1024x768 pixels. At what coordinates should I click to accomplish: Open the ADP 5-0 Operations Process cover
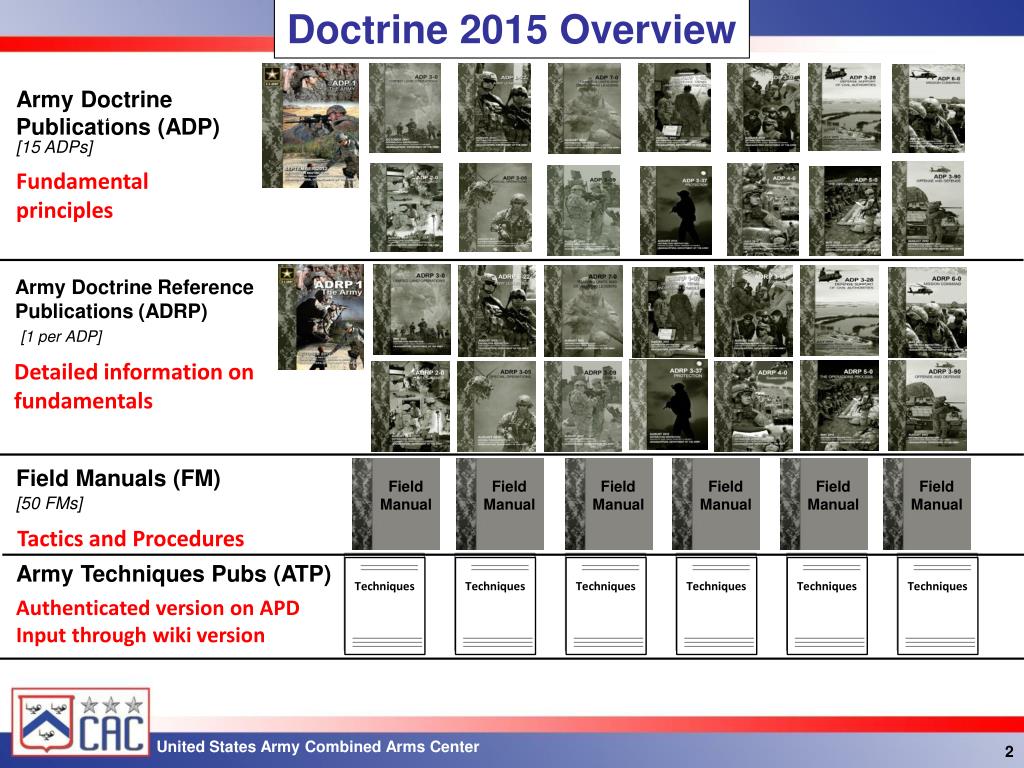(845, 210)
